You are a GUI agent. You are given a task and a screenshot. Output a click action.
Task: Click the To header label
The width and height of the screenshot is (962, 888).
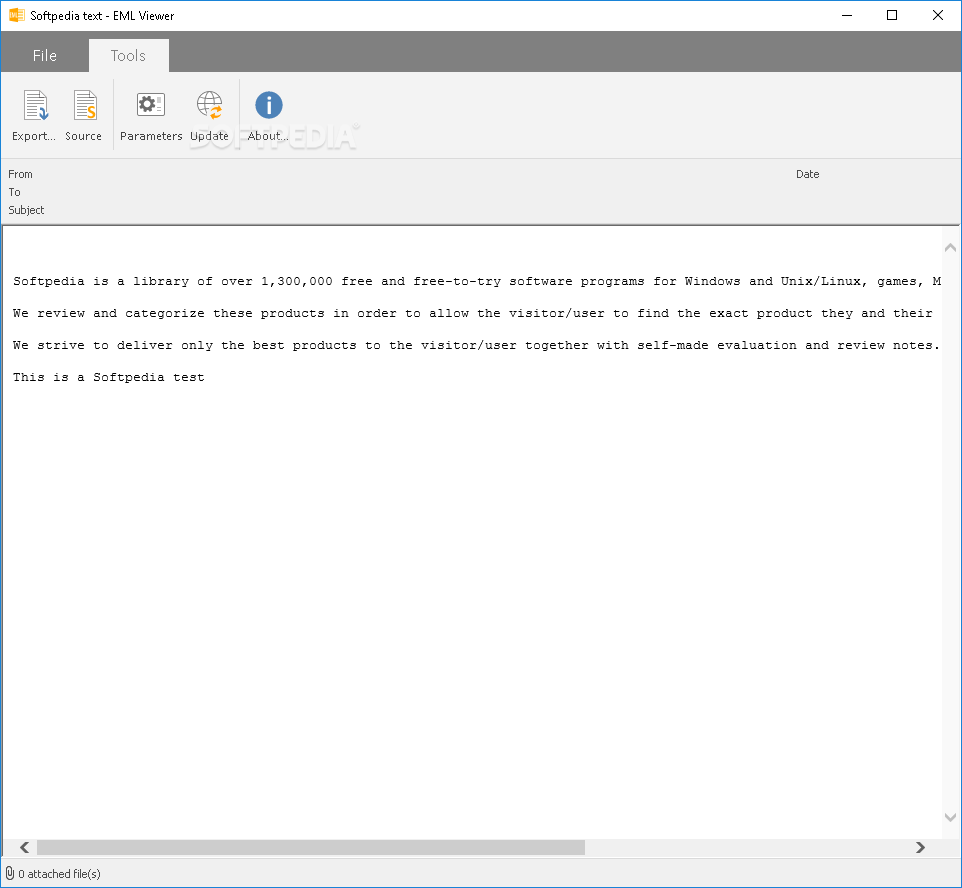click(x=14, y=192)
